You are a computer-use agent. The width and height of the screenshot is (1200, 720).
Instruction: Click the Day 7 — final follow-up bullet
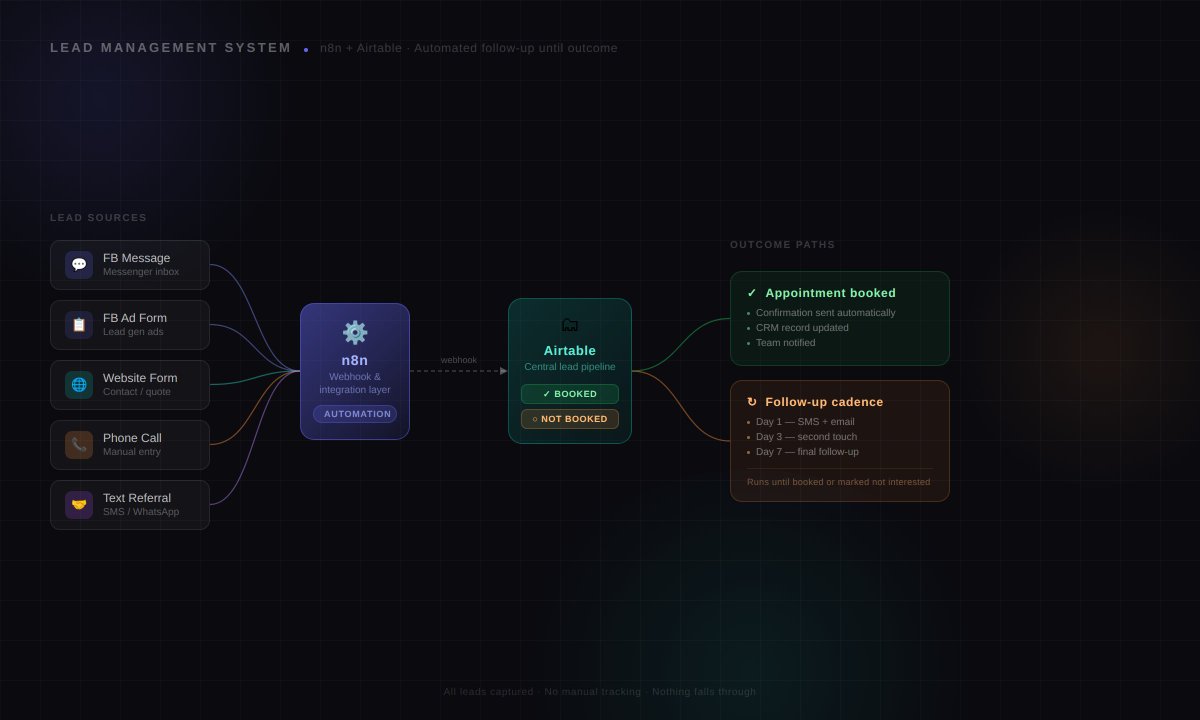(x=807, y=452)
